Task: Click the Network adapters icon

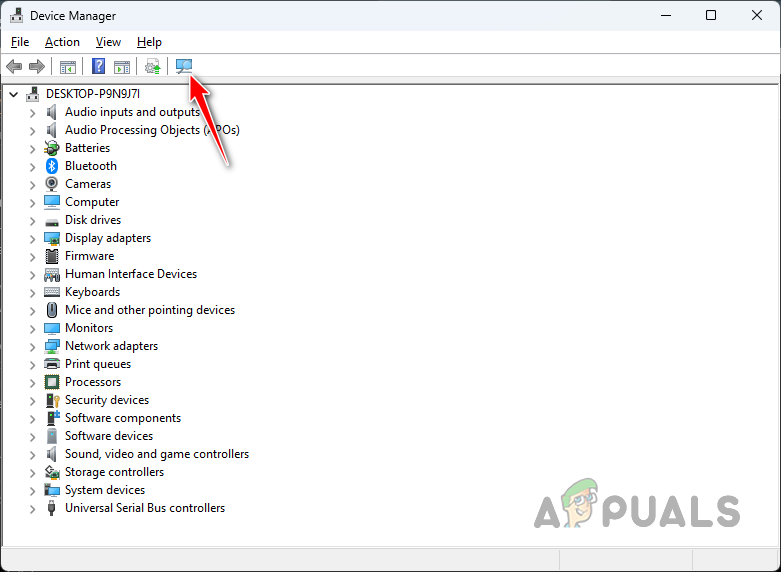Action: (52, 346)
